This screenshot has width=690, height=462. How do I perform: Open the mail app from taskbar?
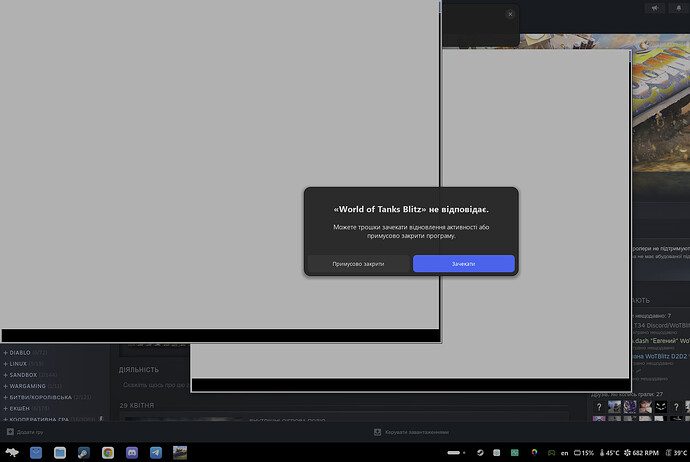tap(36, 452)
